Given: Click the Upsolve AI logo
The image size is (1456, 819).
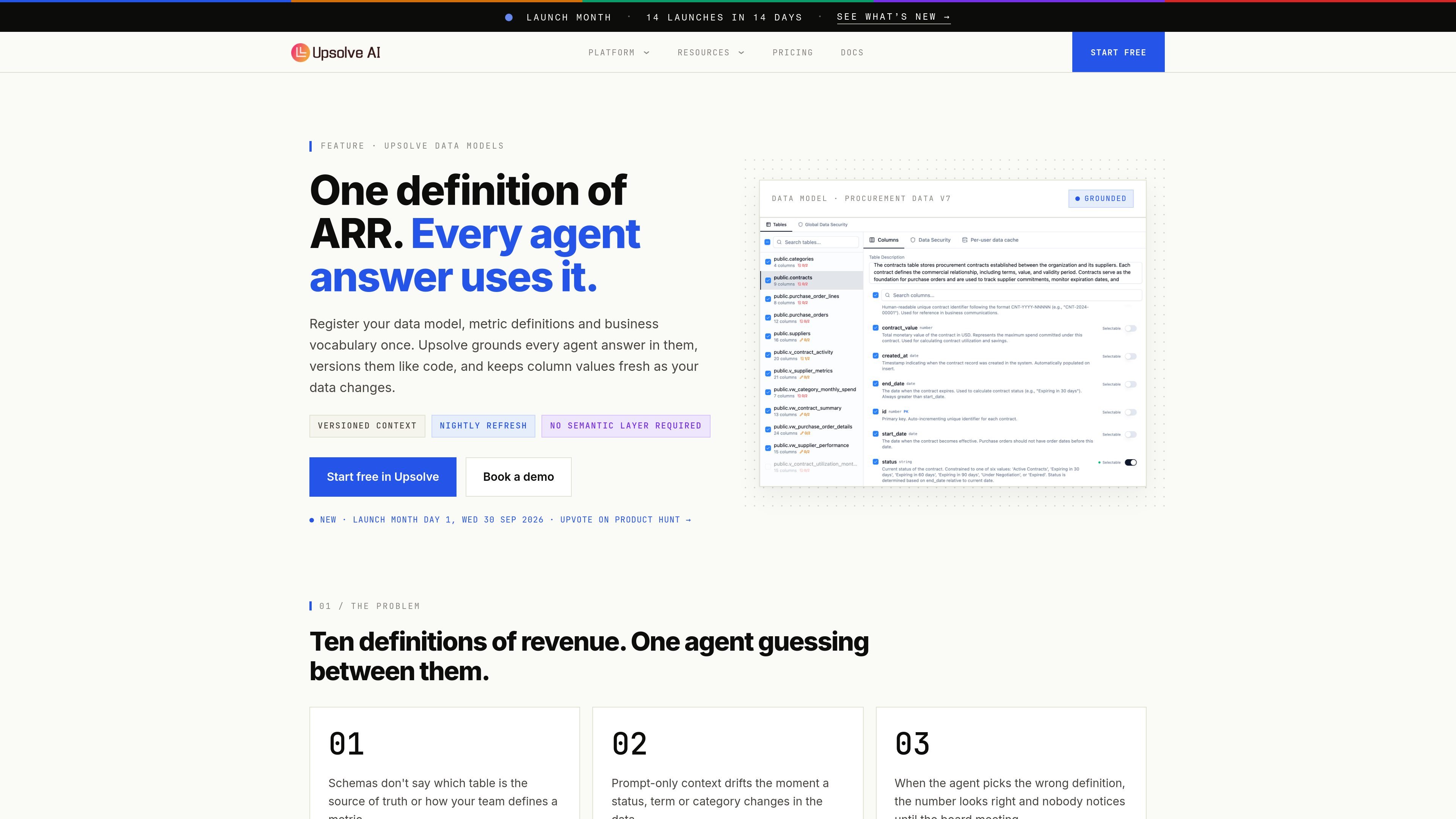Looking at the screenshot, I should click(336, 53).
